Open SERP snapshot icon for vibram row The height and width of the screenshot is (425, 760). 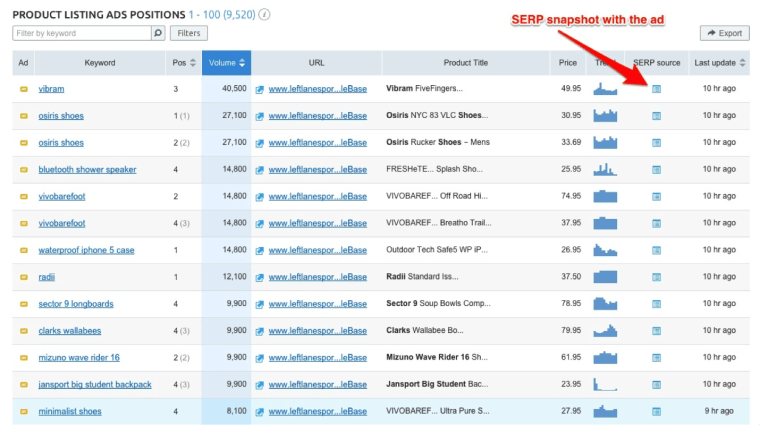click(x=656, y=89)
